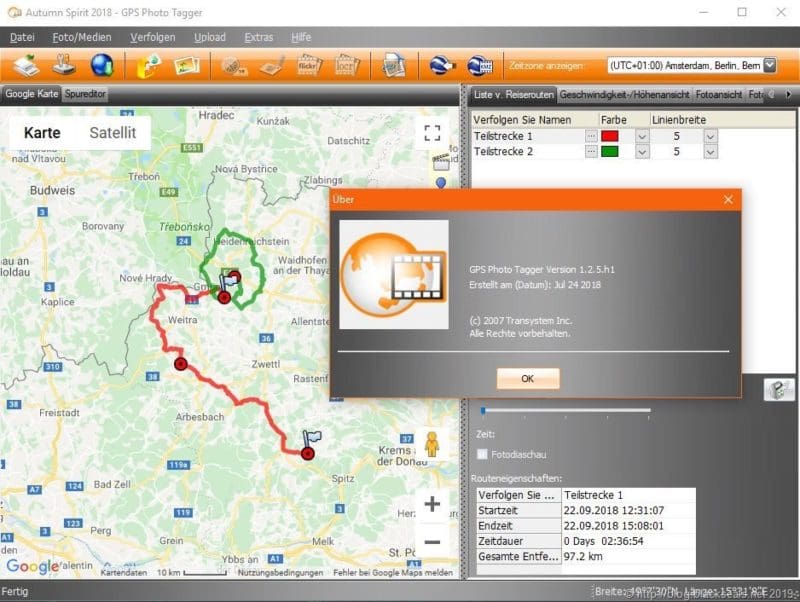Click the photo stack media icon
The image size is (800, 602).
187,65
